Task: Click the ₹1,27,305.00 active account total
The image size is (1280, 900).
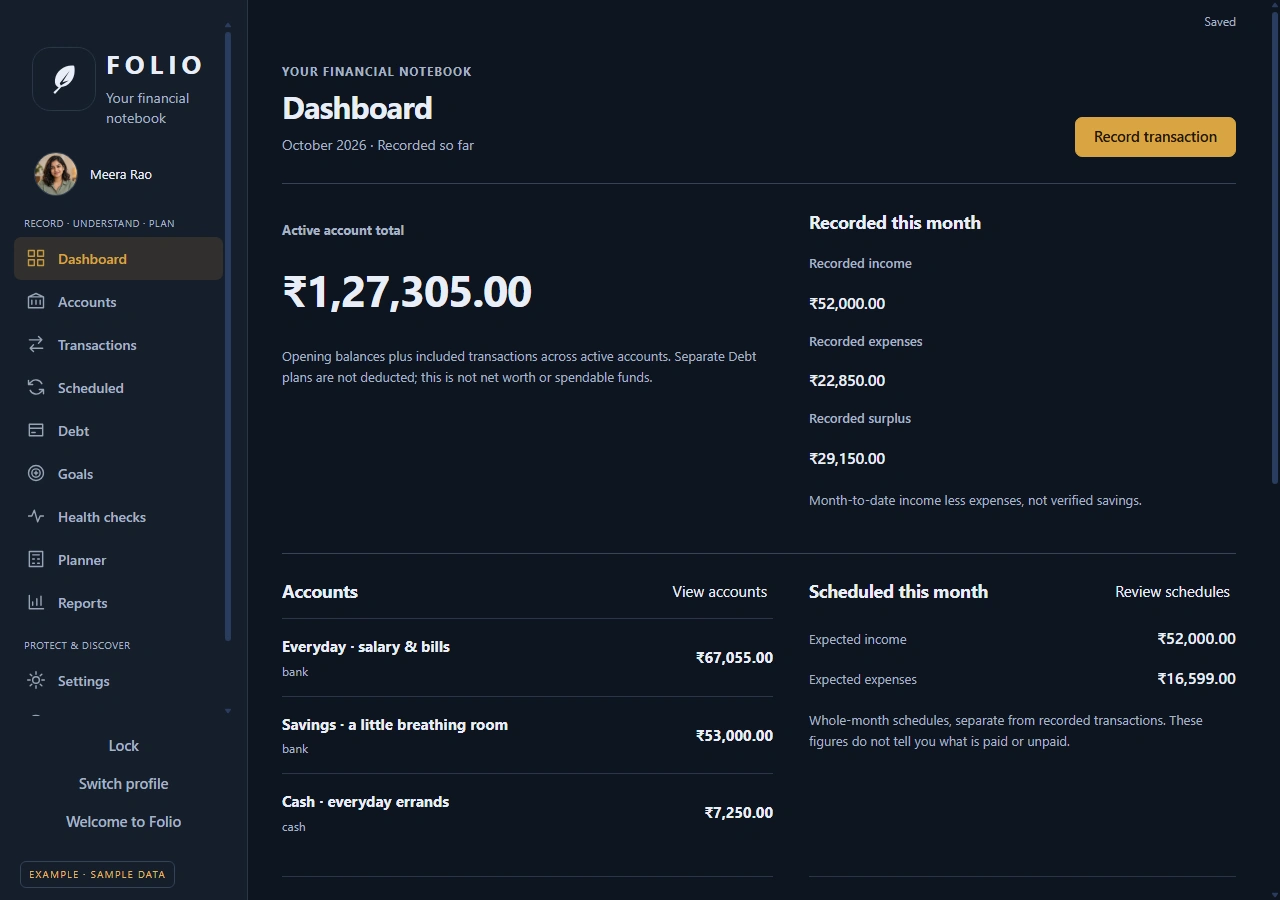Action: [x=407, y=292]
